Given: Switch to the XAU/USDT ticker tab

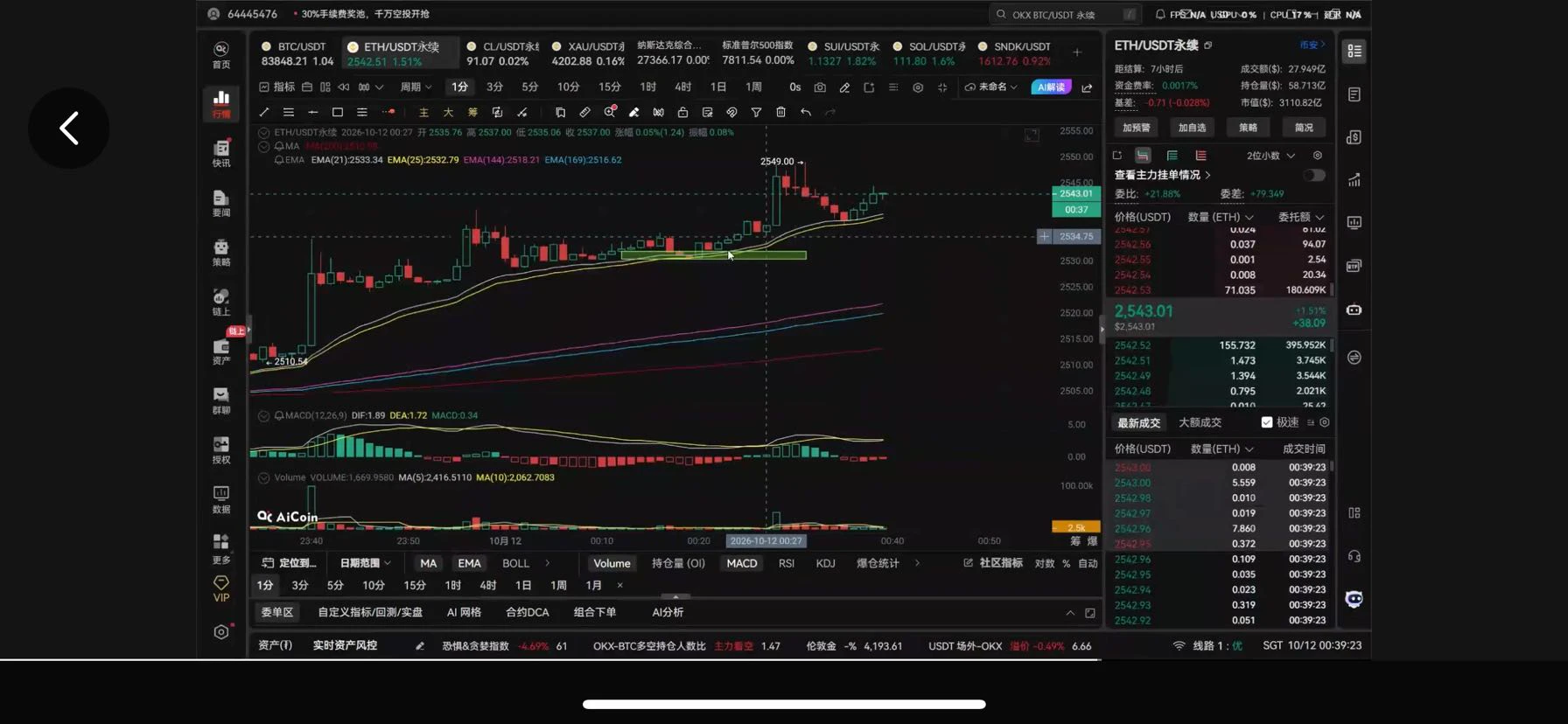Looking at the screenshot, I should 588,53.
